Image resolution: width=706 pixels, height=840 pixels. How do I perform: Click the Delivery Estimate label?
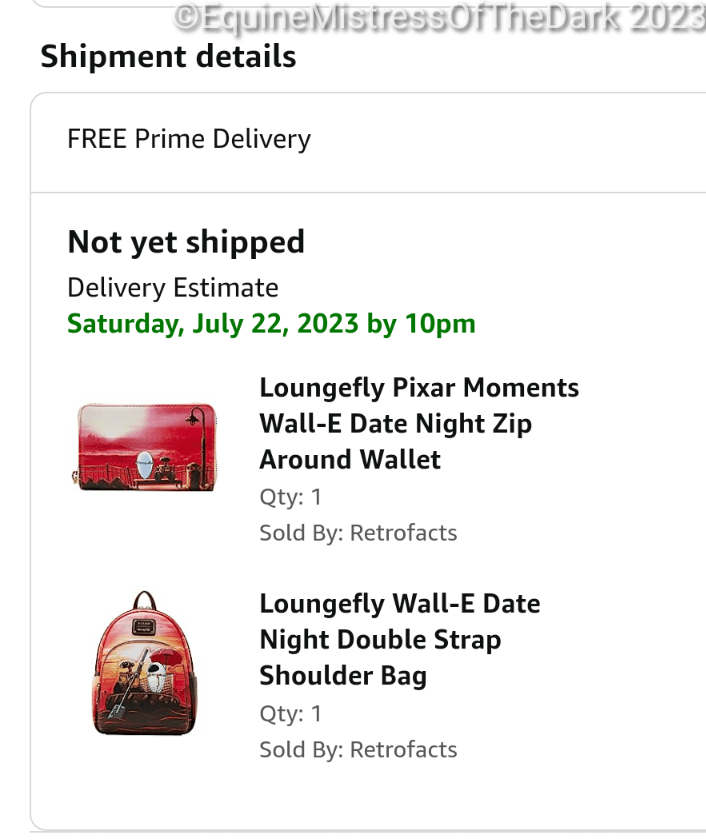(173, 288)
